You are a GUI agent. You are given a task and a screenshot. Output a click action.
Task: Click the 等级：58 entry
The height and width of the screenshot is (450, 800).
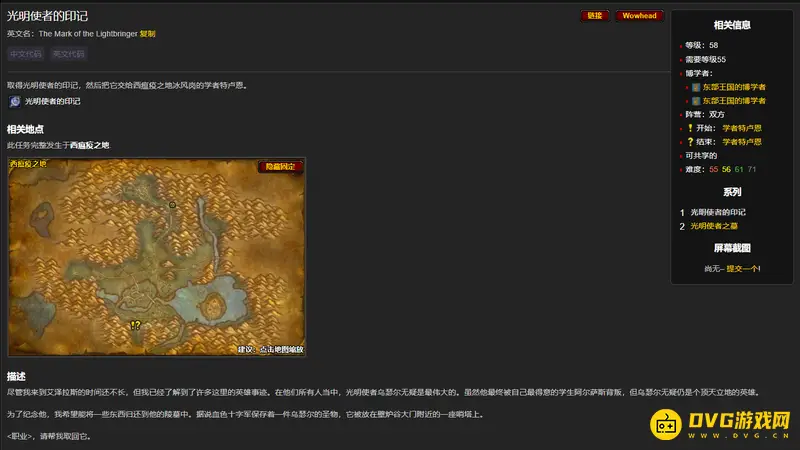(x=702, y=45)
